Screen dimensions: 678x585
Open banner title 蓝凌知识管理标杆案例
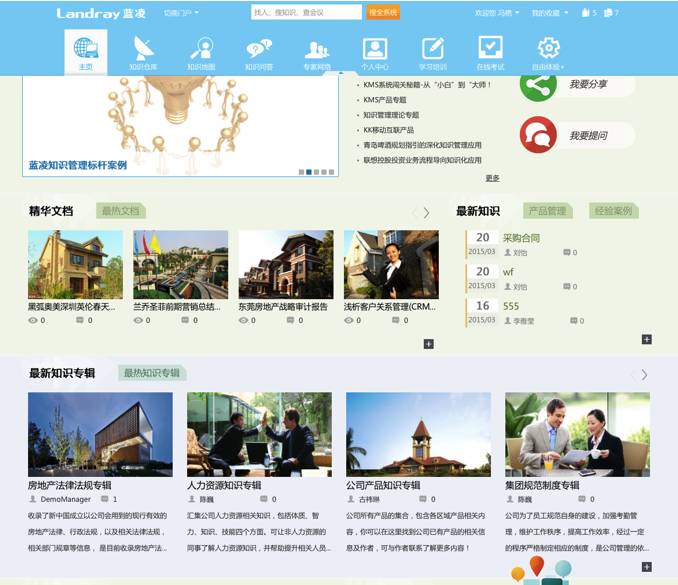[78, 165]
